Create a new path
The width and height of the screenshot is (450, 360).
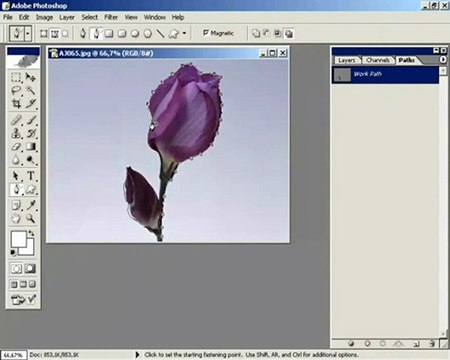click(x=416, y=343)
